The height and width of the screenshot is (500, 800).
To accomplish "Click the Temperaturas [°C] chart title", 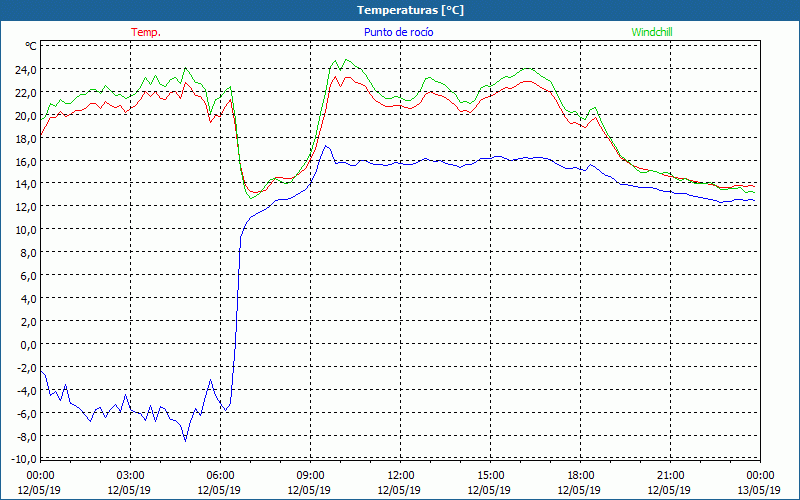I will 410,10.
